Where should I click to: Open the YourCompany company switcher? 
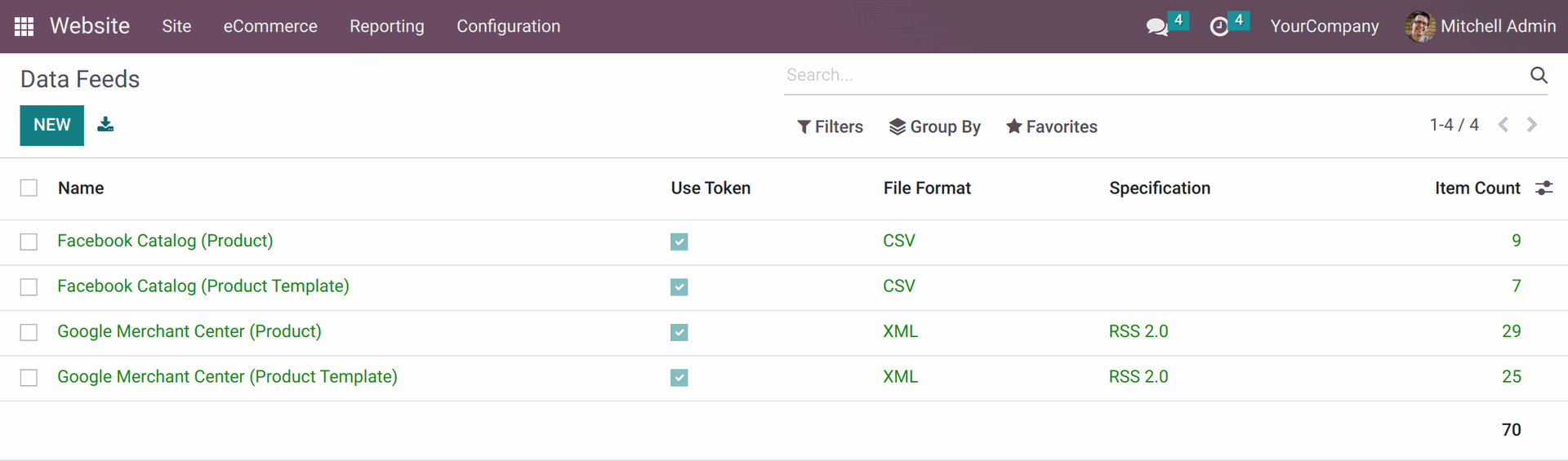click(1325, 26)
